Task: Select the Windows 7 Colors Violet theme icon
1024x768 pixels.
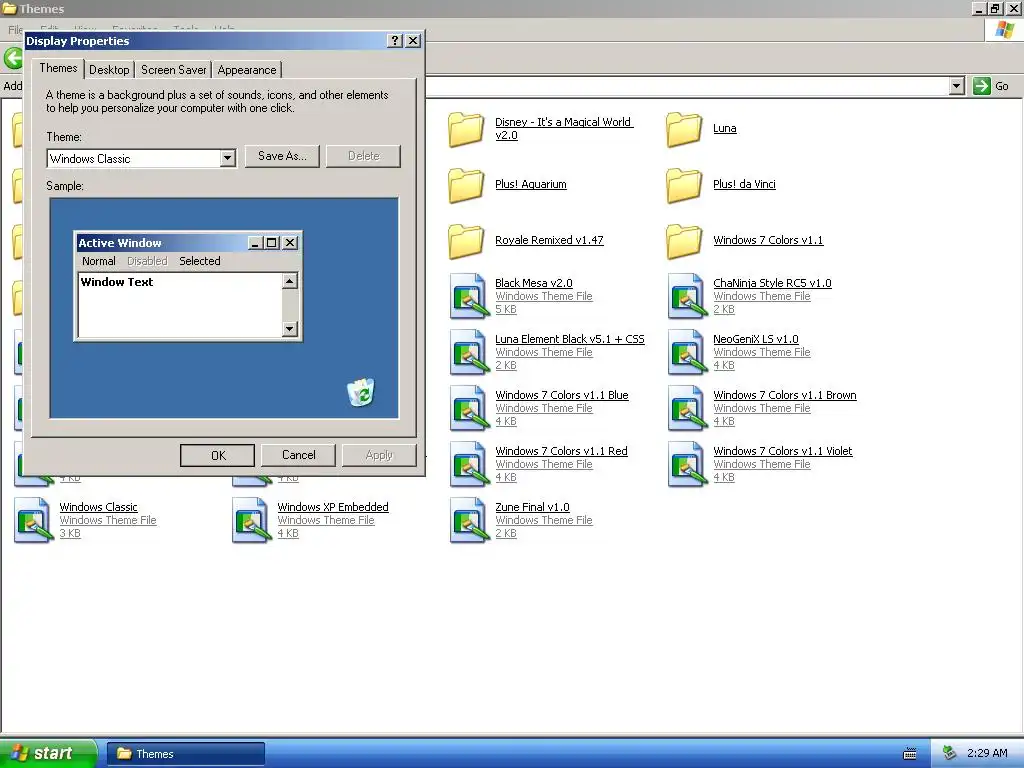Action: 687,464
